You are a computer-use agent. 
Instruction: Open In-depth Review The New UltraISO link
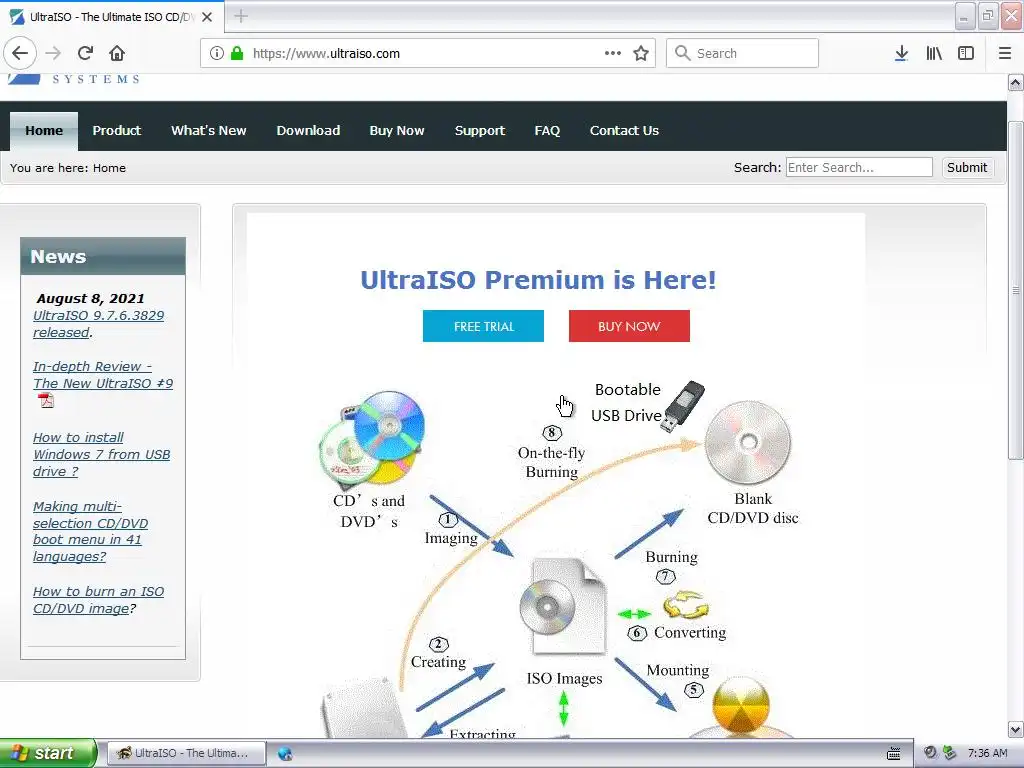point(103,375)
